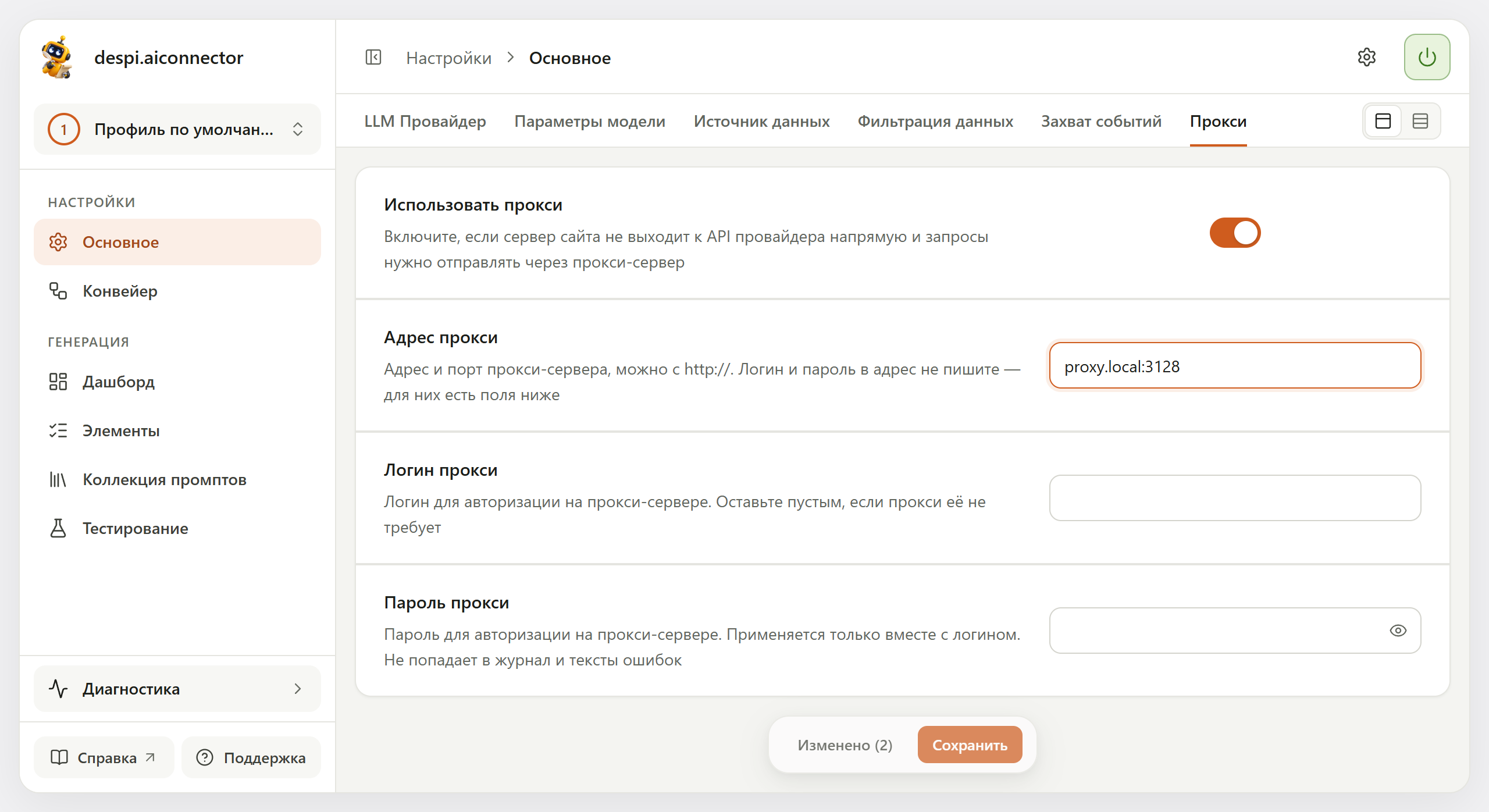The width and height of the screenshot is (1489, 812).
Task: Open Коллекция промптов page
Action: pos(177,479)
